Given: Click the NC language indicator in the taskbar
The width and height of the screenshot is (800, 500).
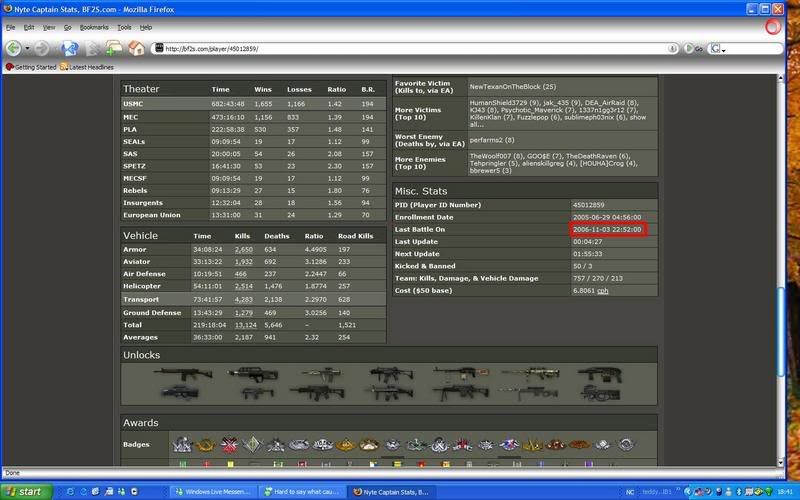Looking at the screenshot, I should (630, 492).
